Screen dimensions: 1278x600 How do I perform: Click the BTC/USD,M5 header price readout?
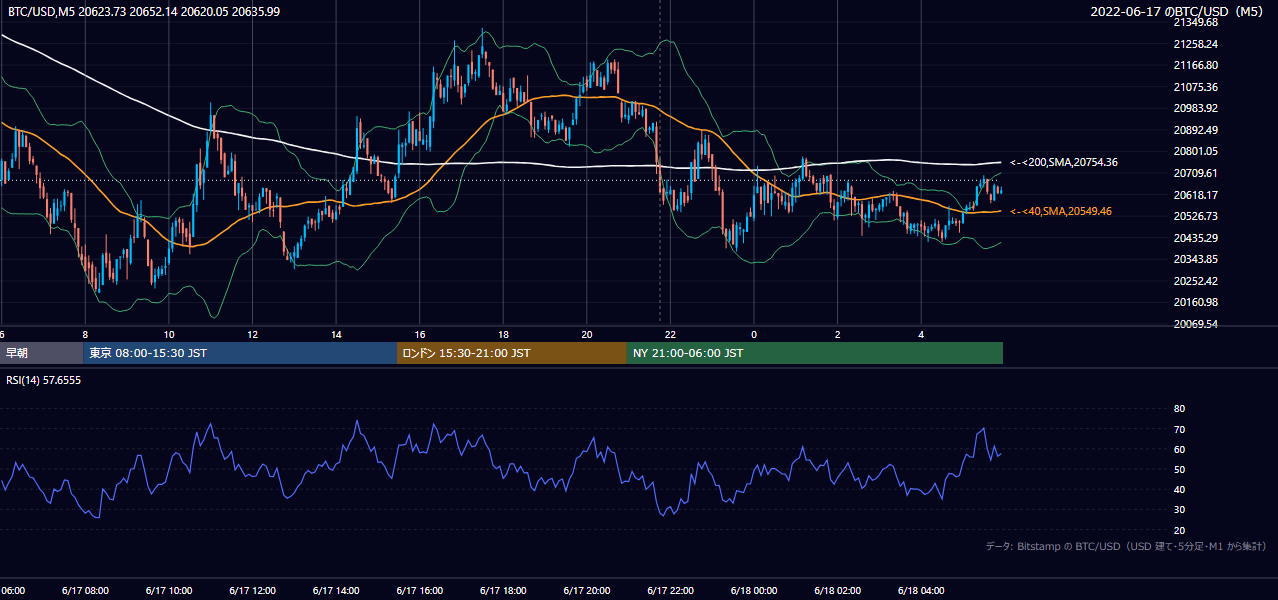143,11
